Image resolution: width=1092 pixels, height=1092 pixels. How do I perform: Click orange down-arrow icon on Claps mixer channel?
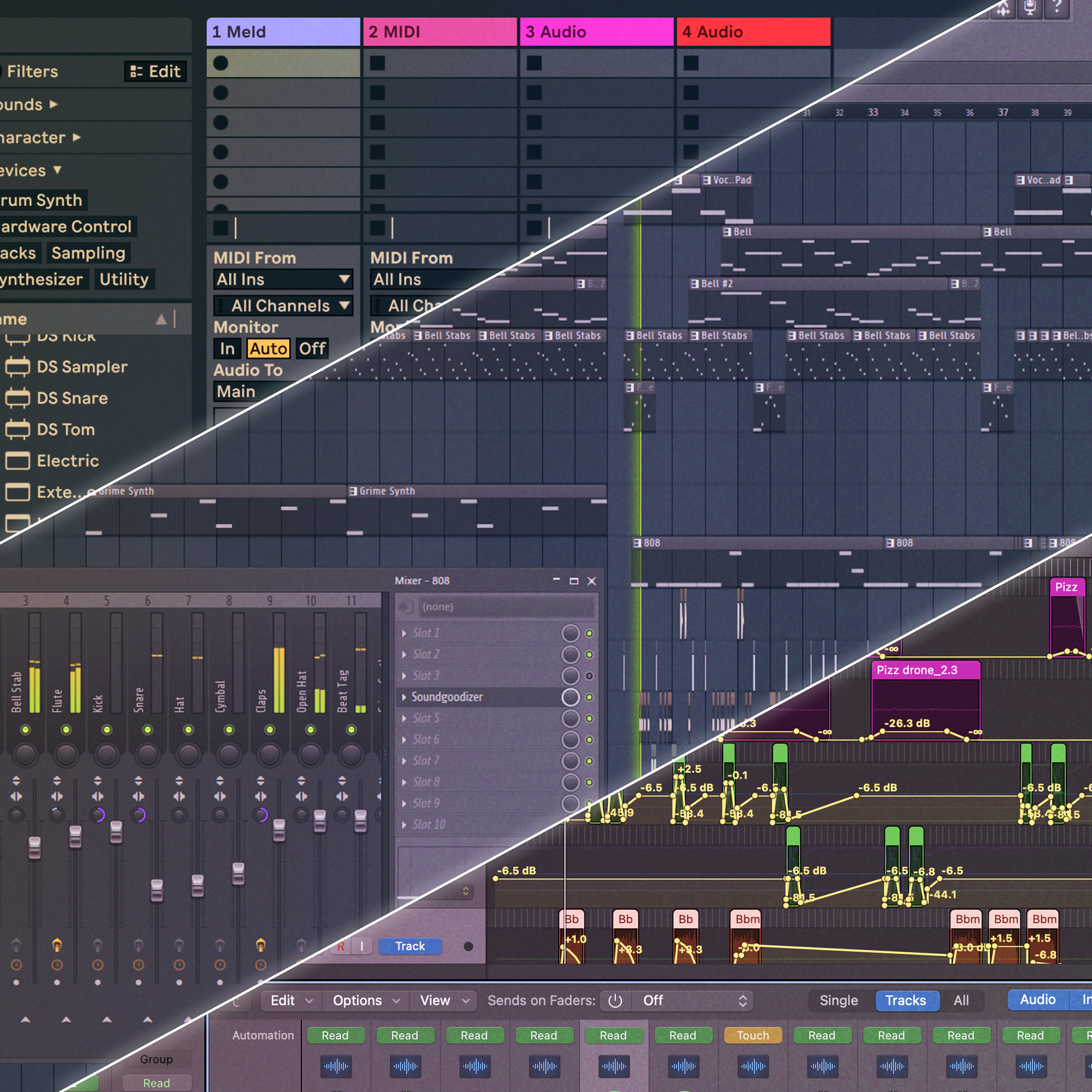point(261,944)
